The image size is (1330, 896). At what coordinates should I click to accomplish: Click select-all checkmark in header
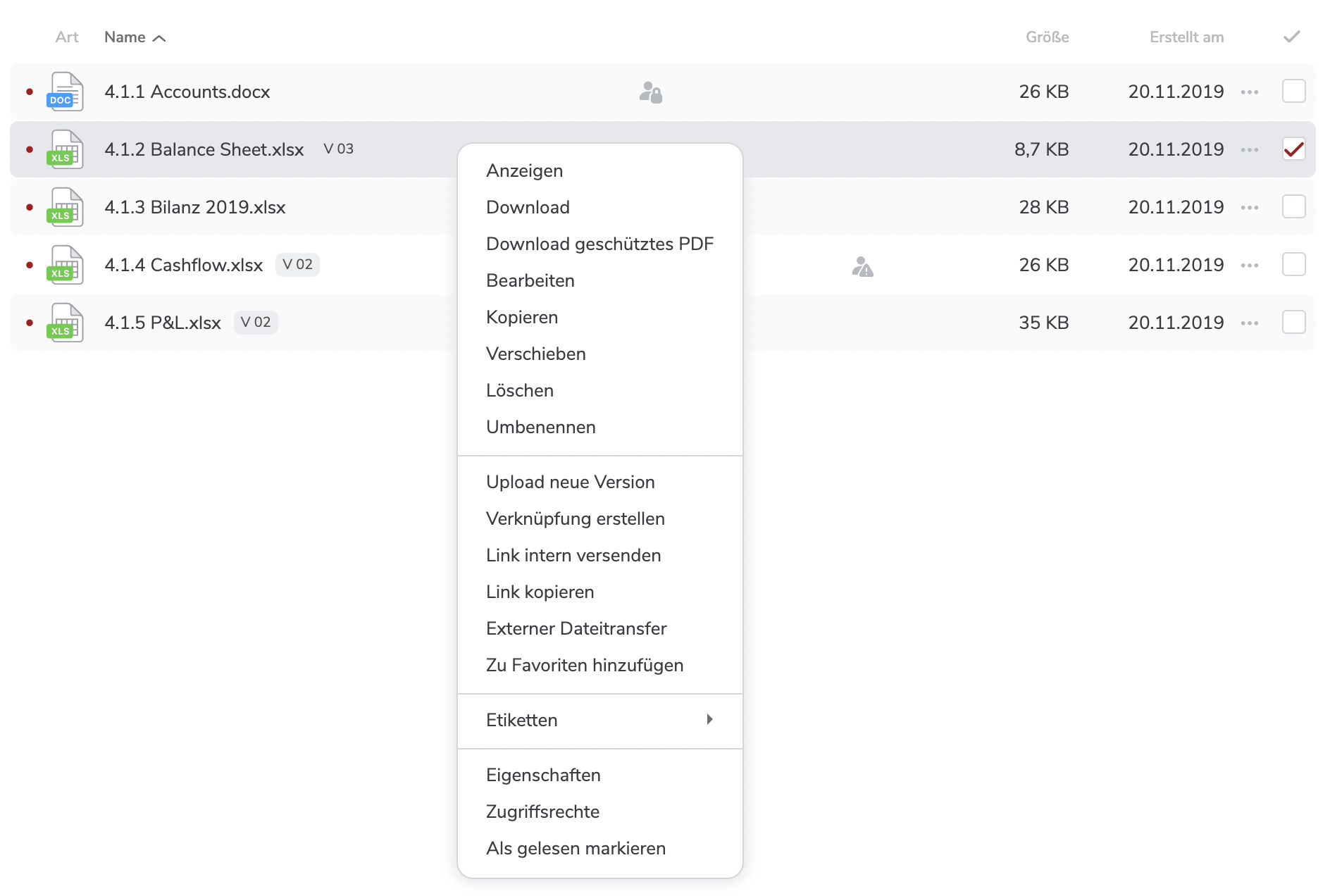coord(1292,37)
